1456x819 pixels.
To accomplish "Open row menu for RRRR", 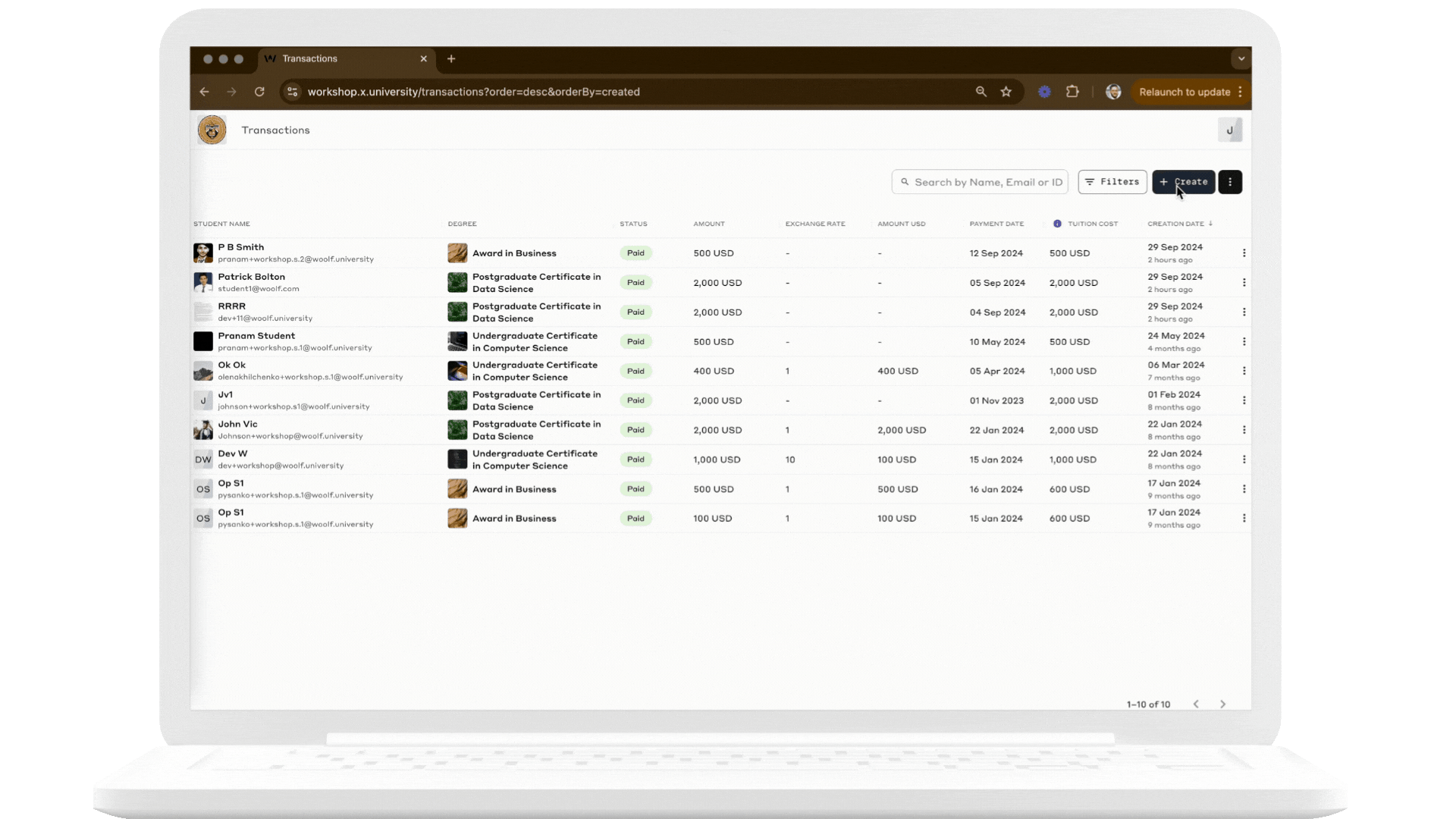I will [x=1244, y=312].
